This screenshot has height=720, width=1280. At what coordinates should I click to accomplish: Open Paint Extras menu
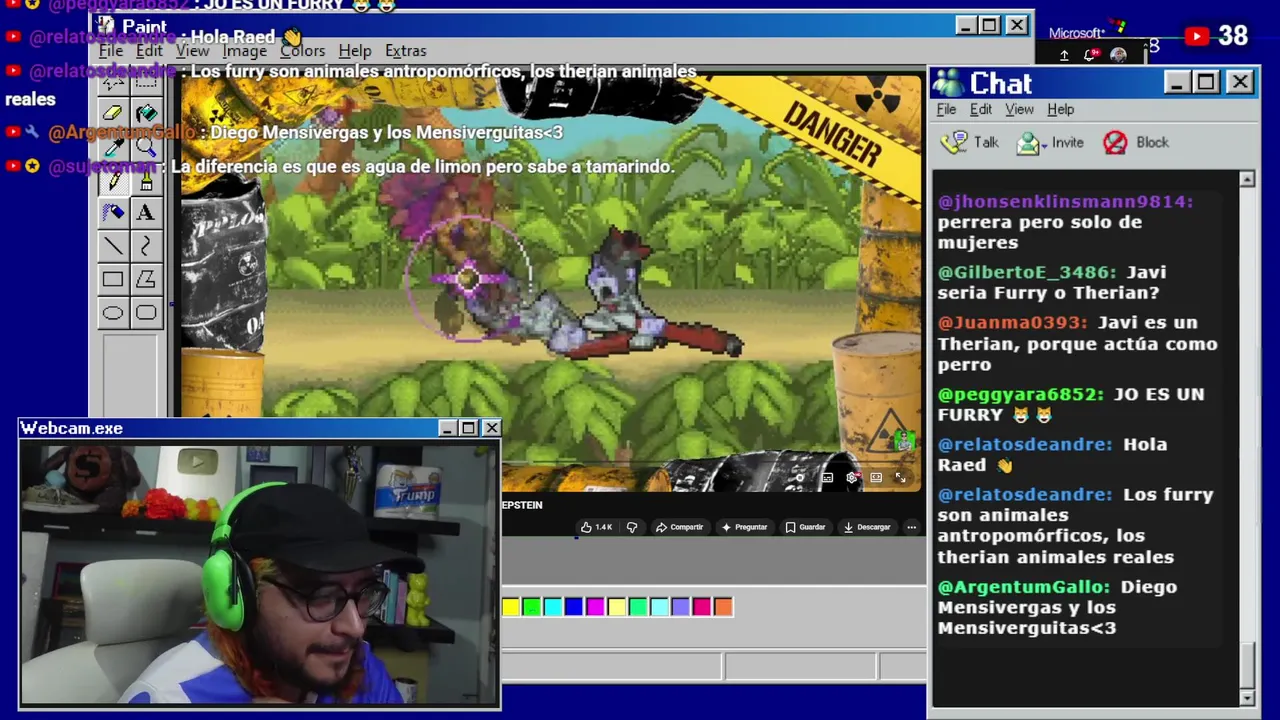tap(405, 51)
